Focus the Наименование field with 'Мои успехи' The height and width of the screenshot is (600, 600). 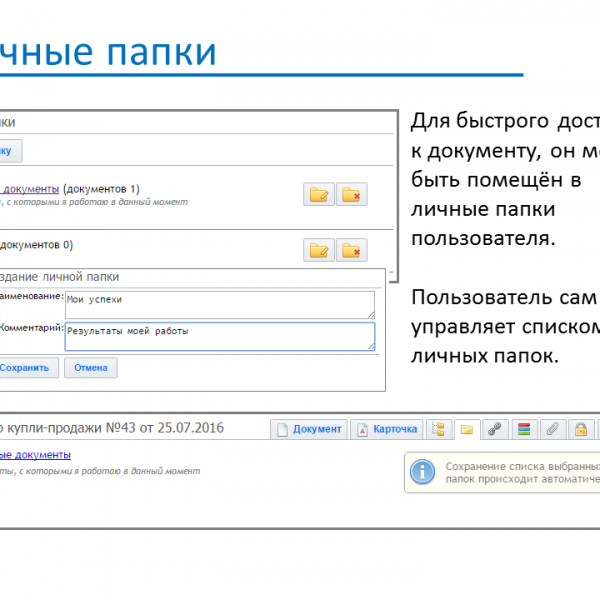click(x=219, y=304)
